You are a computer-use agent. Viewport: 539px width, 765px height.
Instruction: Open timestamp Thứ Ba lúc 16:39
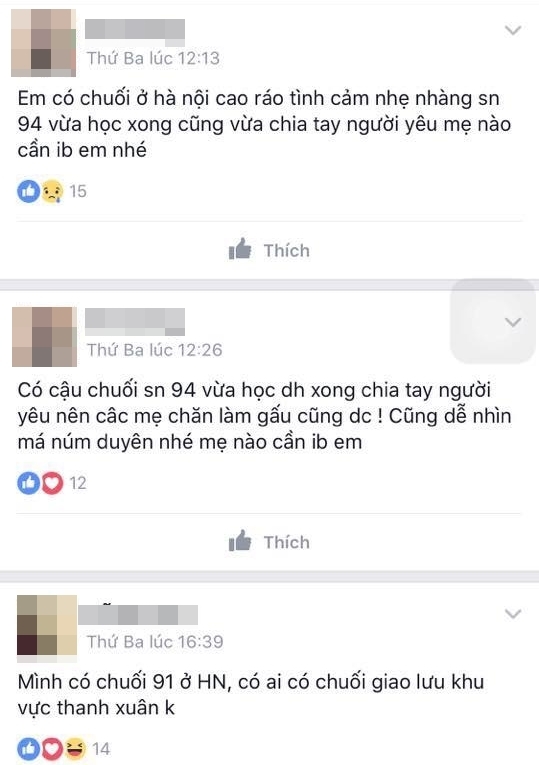pos(155,642)
